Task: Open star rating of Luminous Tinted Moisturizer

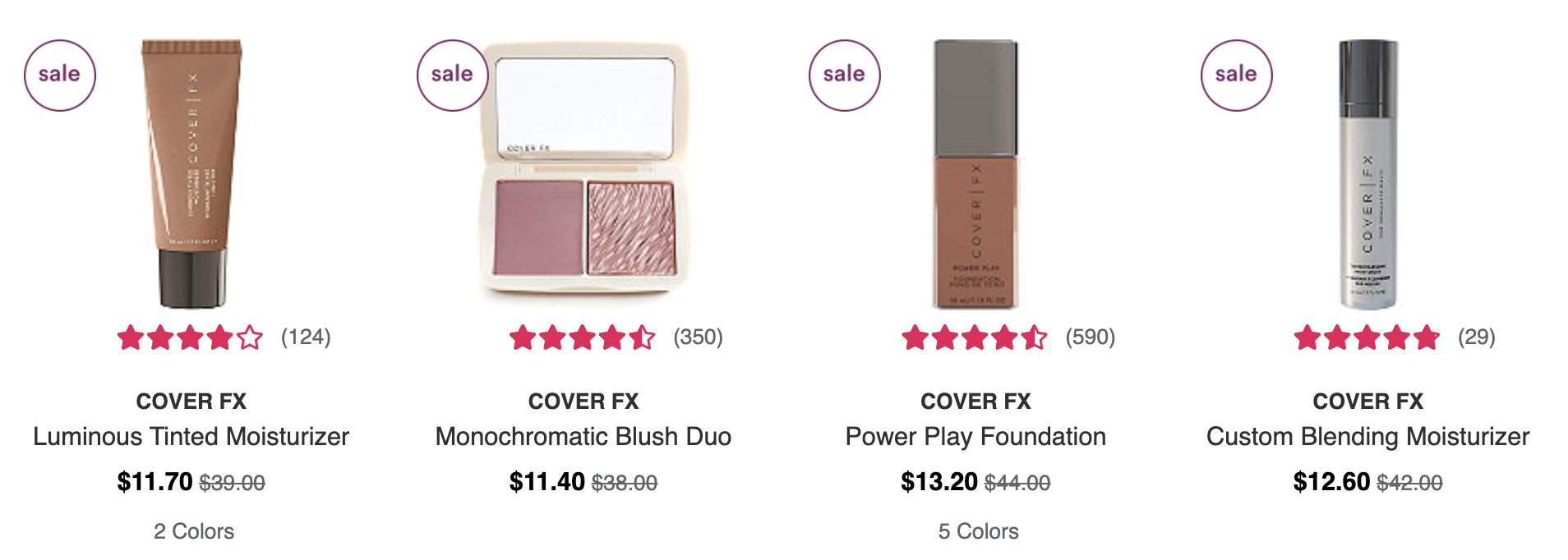Action: tap(190, 337)
